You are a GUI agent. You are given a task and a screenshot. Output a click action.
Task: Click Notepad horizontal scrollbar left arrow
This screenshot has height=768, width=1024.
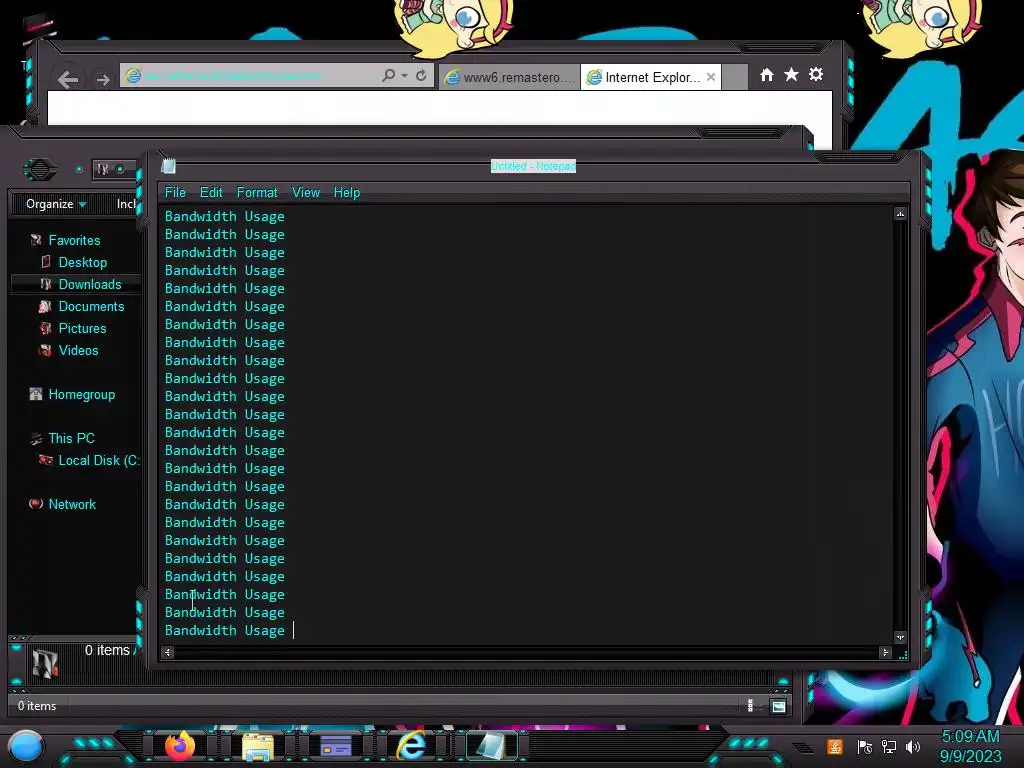tap(168, 652)
